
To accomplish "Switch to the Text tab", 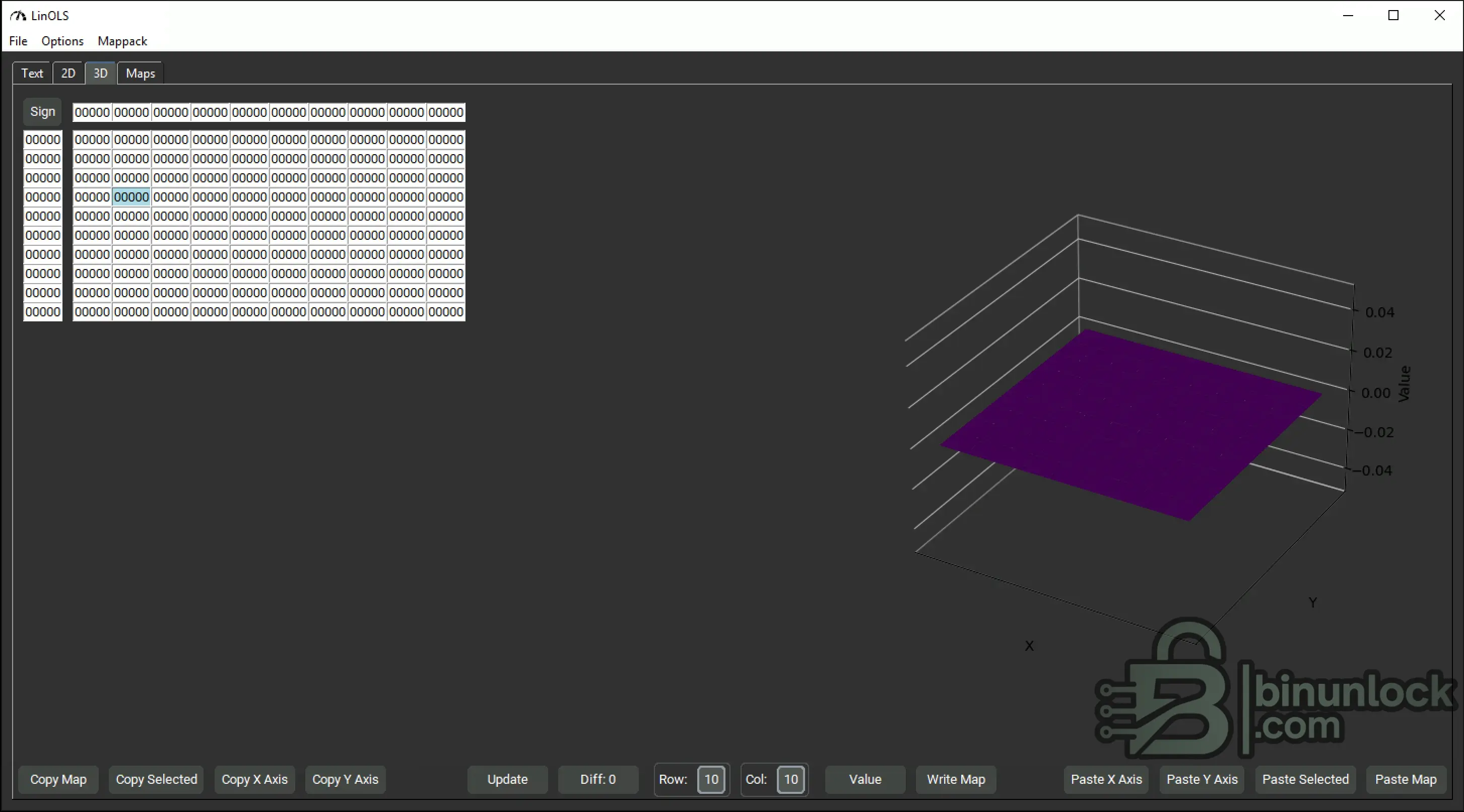I will [32, 74].
